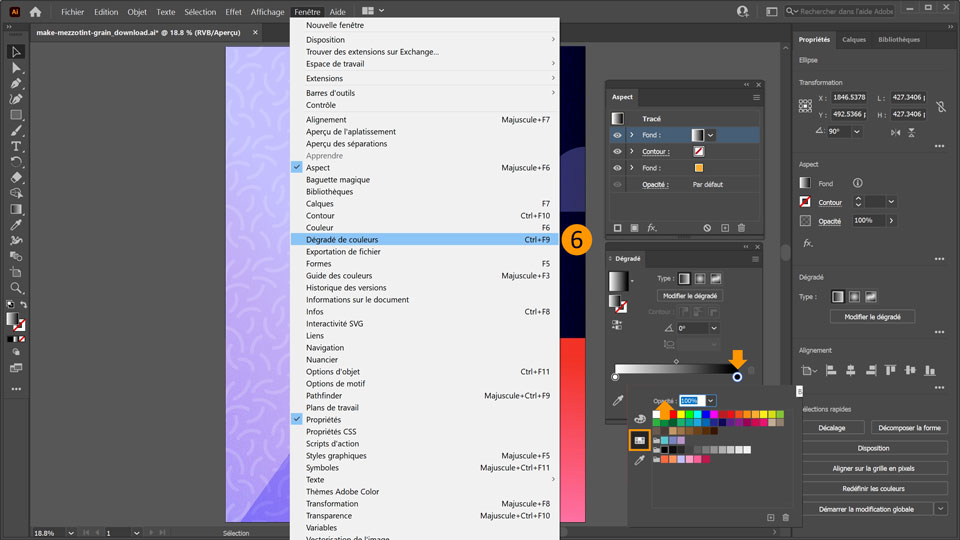Toggle visibility of first Fond row

tap(617, 135)
